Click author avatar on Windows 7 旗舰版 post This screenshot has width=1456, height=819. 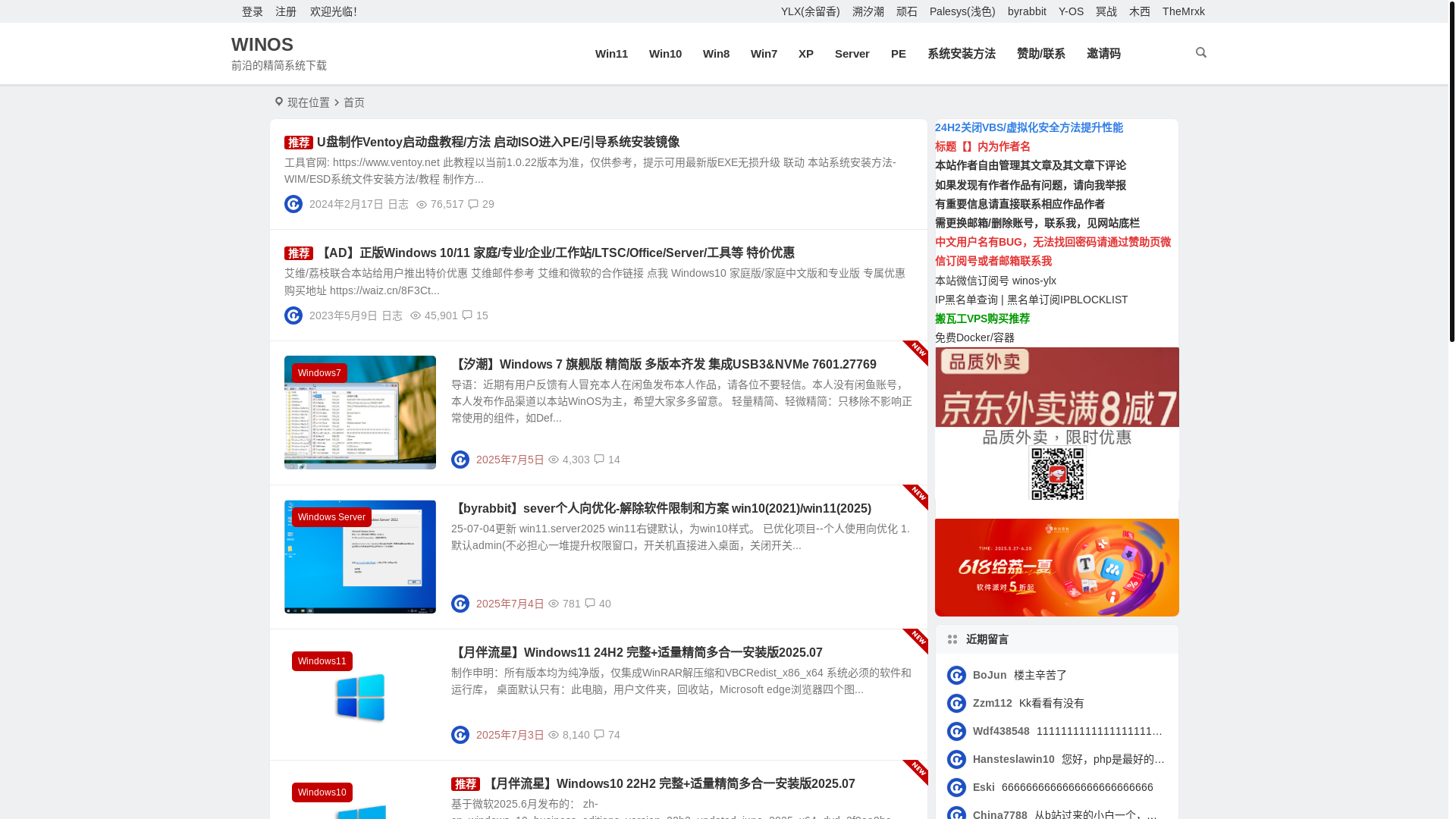pos(460,460)
